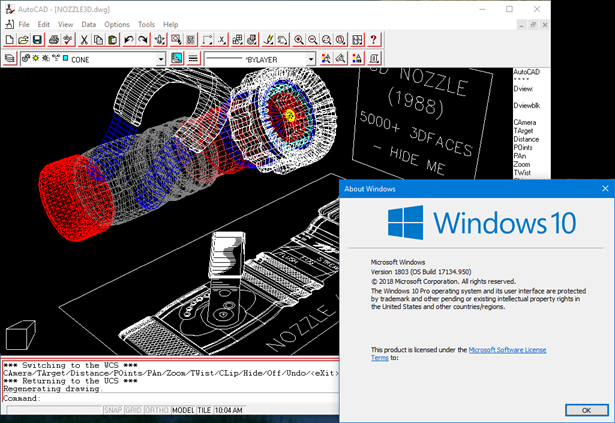The height and width of the screenshot is (423, 615).
Task: Open the Linetype icon beside the color control
Action: pos(193,59)
